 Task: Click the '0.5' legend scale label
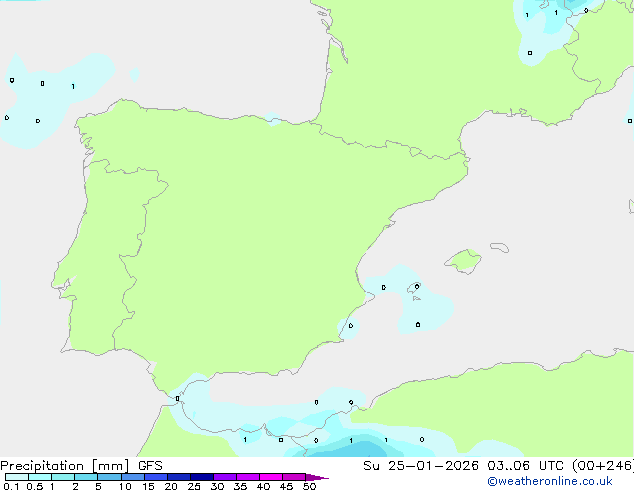[34, 486]
